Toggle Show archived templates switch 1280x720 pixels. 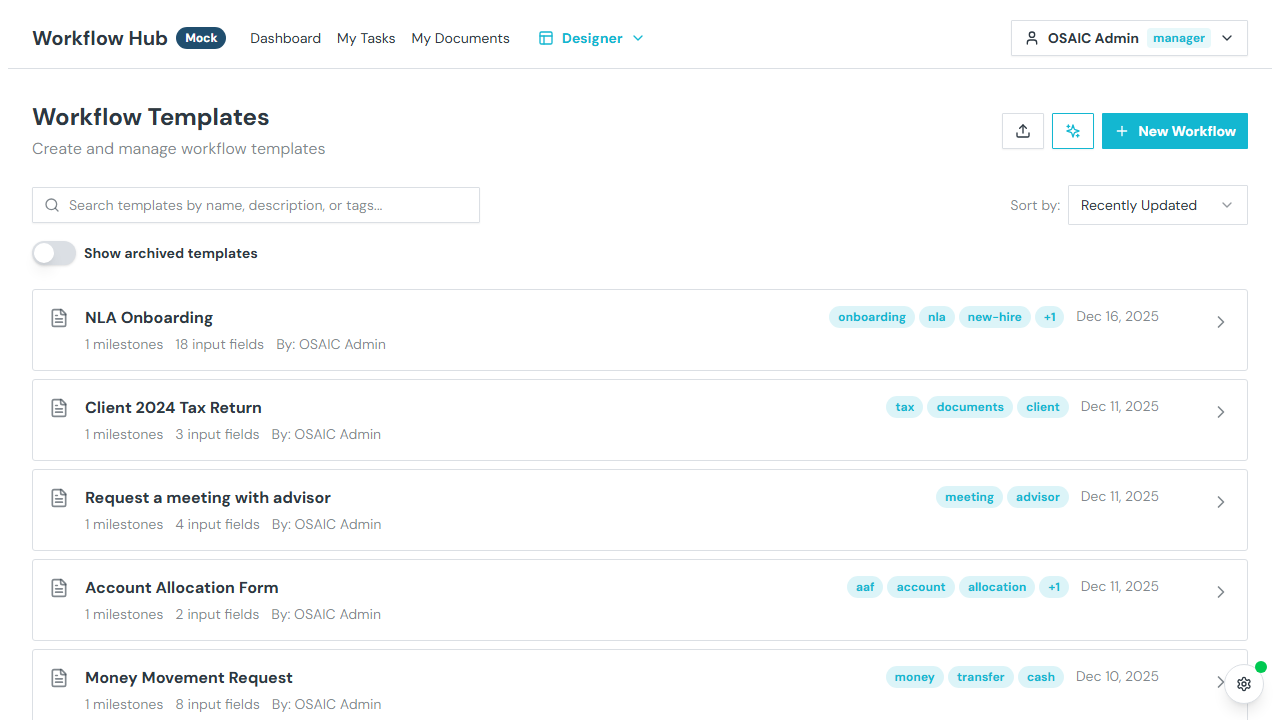[54, 253]
